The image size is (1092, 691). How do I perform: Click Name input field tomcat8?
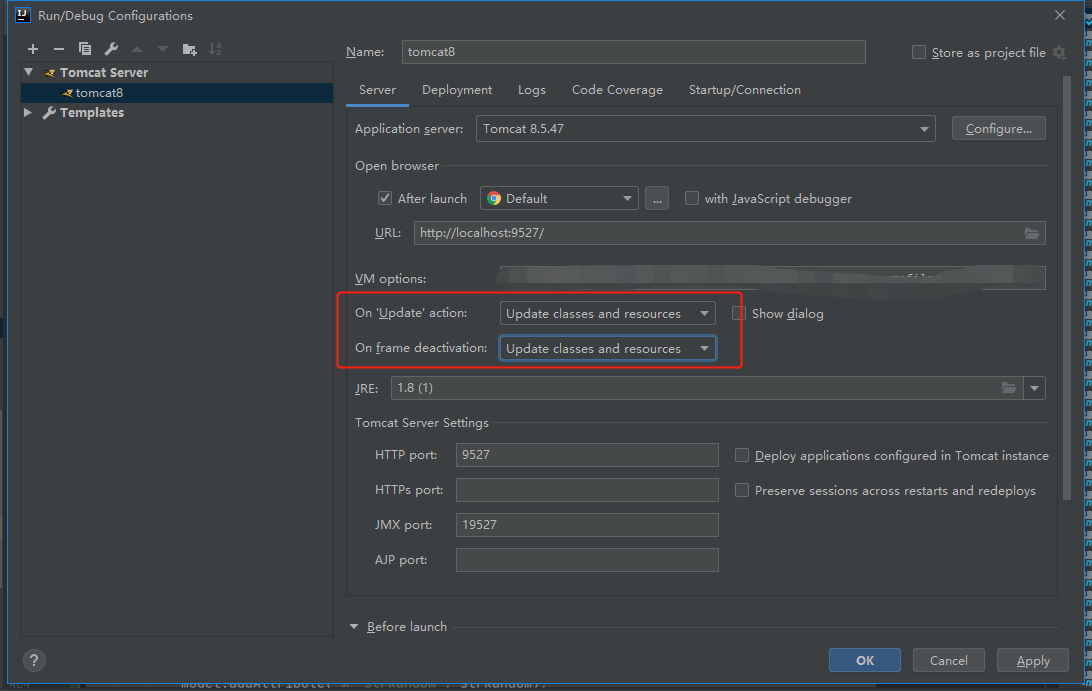pyautogui.click(x=634, y=52)
